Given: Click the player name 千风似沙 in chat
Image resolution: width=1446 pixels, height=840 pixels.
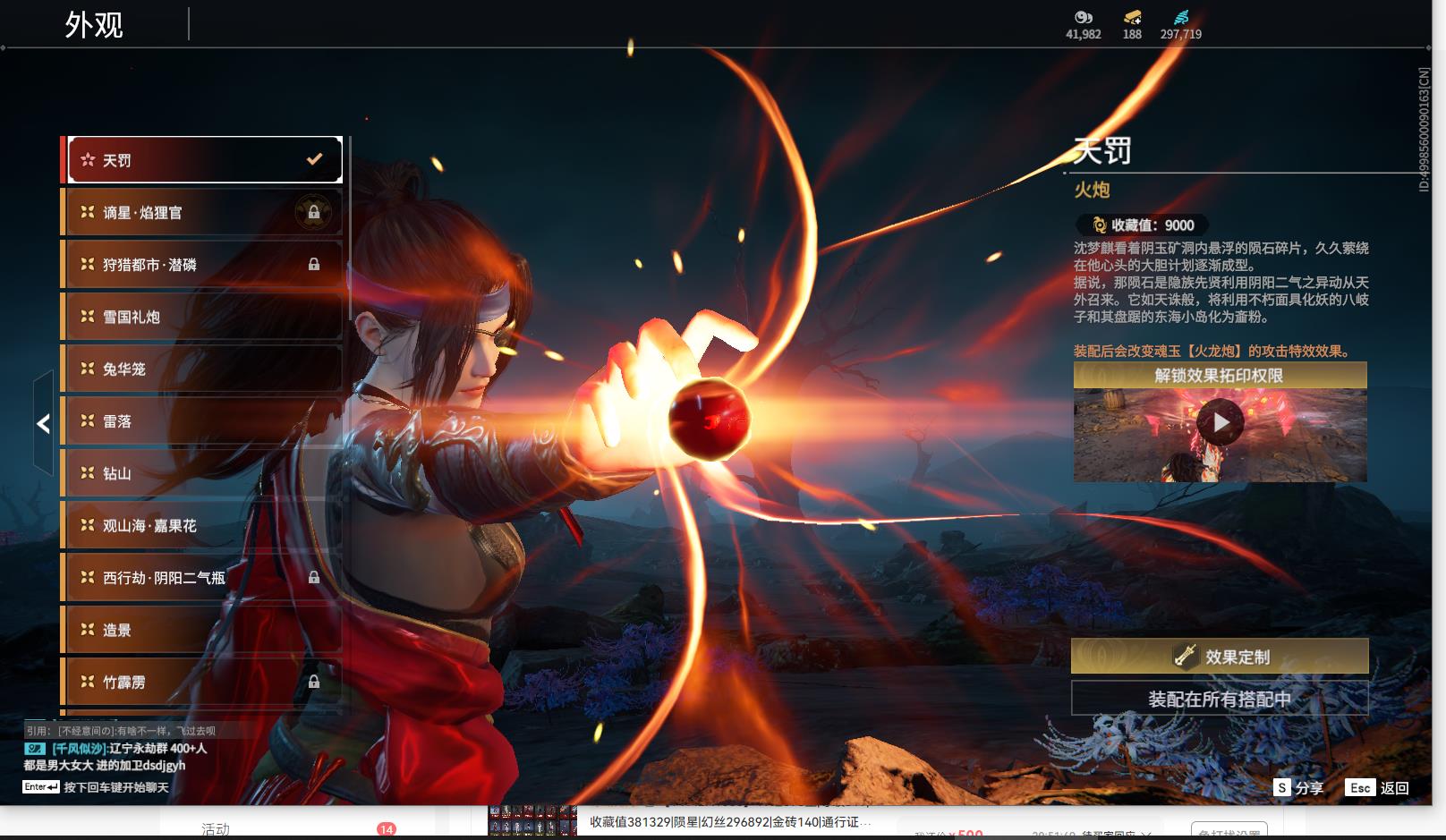Looking at the screenshot, I should click(x=79, y=748).
